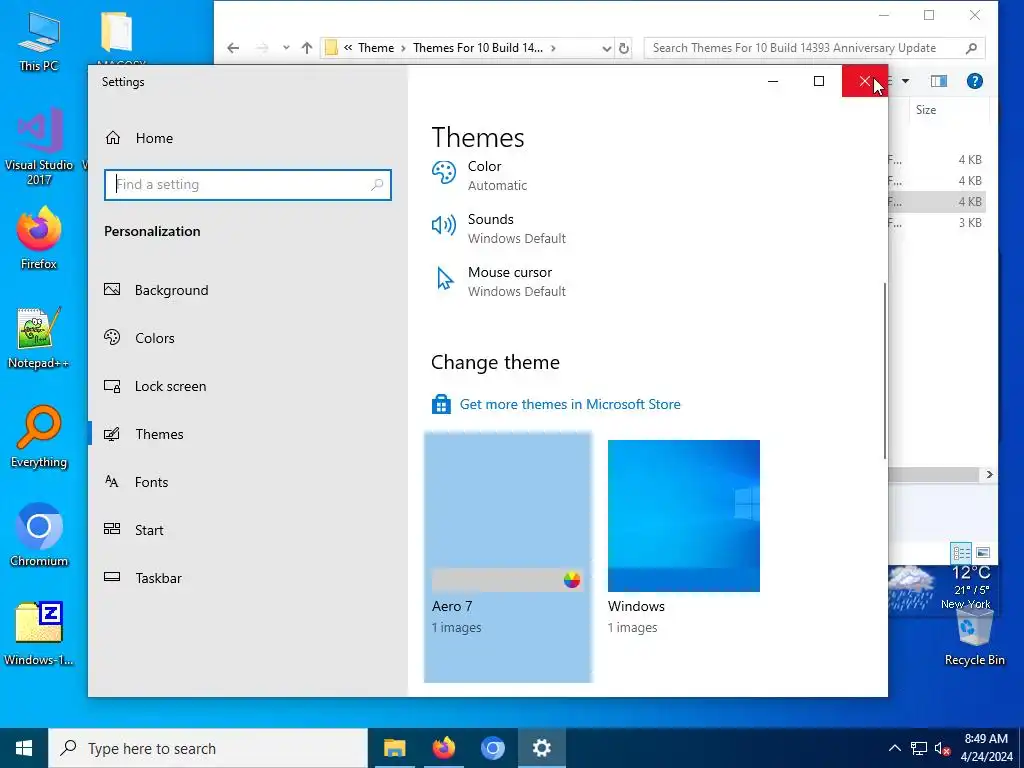1024x768 pixels.
Task: Click the Color palette icon in Themes
Action: (x=444, y=173)
